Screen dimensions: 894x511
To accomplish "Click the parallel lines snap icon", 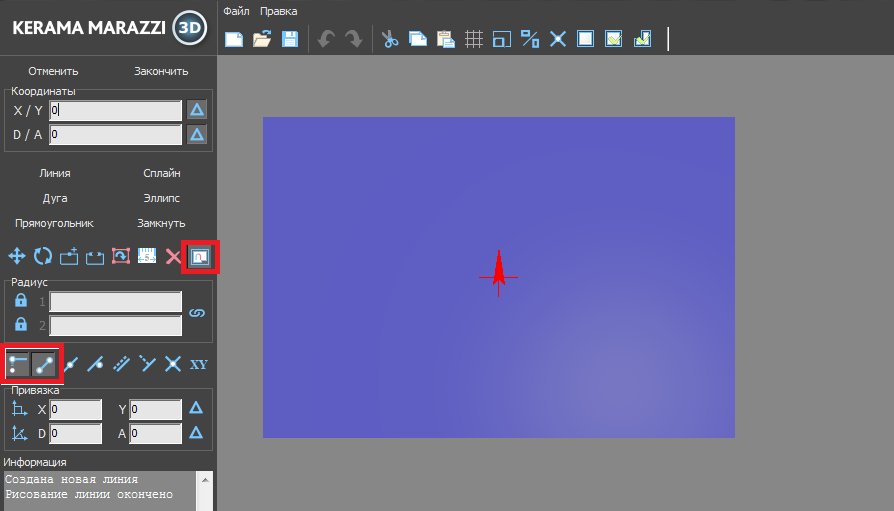I will [x=121, y=364].
